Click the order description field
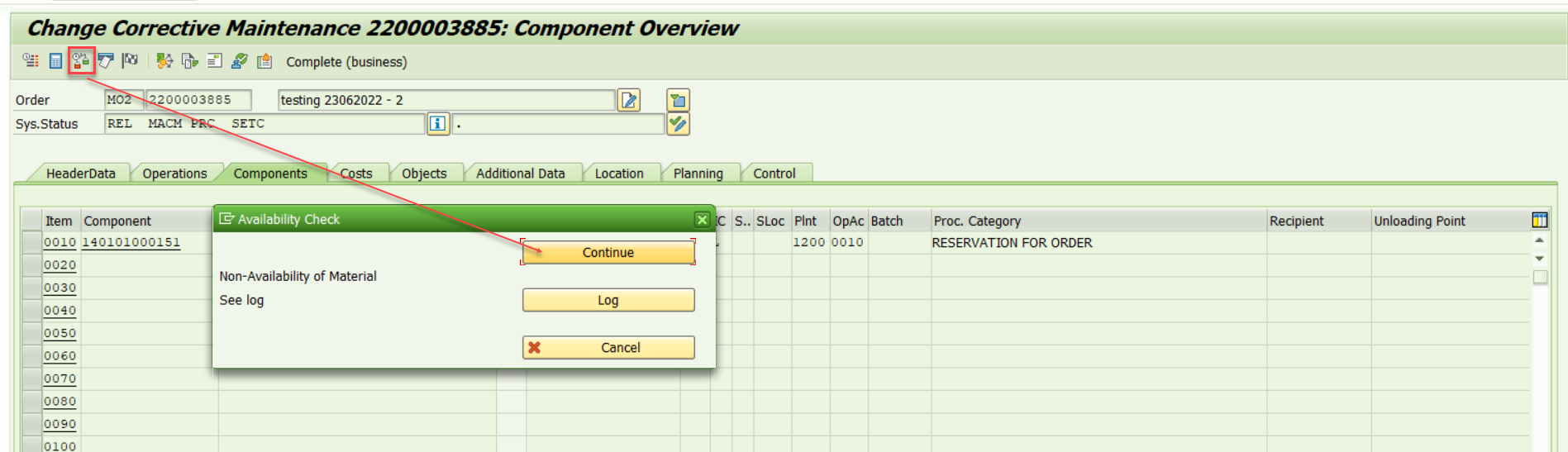 tap(446, 100)
